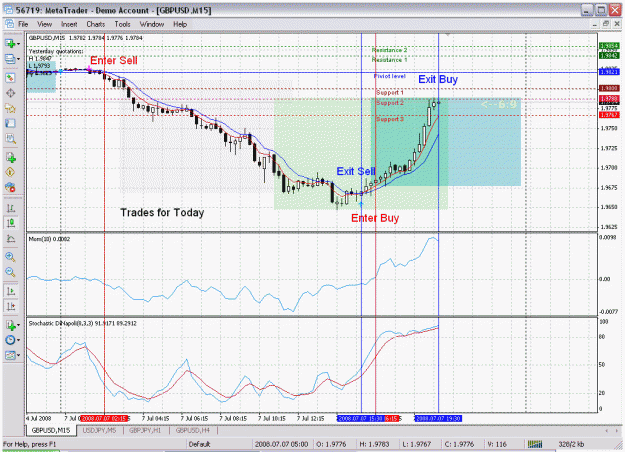Select the "Enter Sell" chart label

tap(114, 61)
